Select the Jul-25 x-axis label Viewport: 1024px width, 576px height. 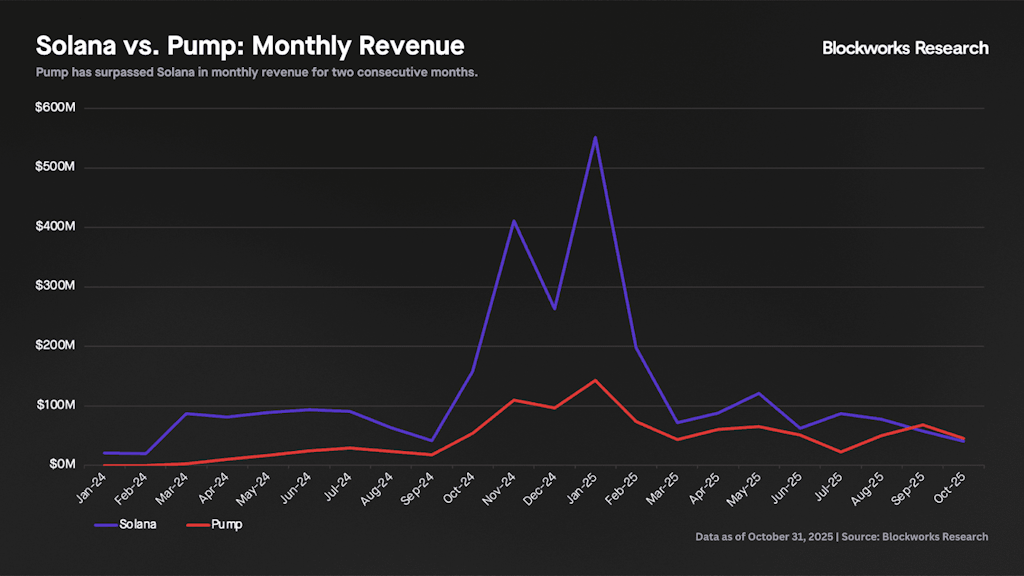coord(829,488)
